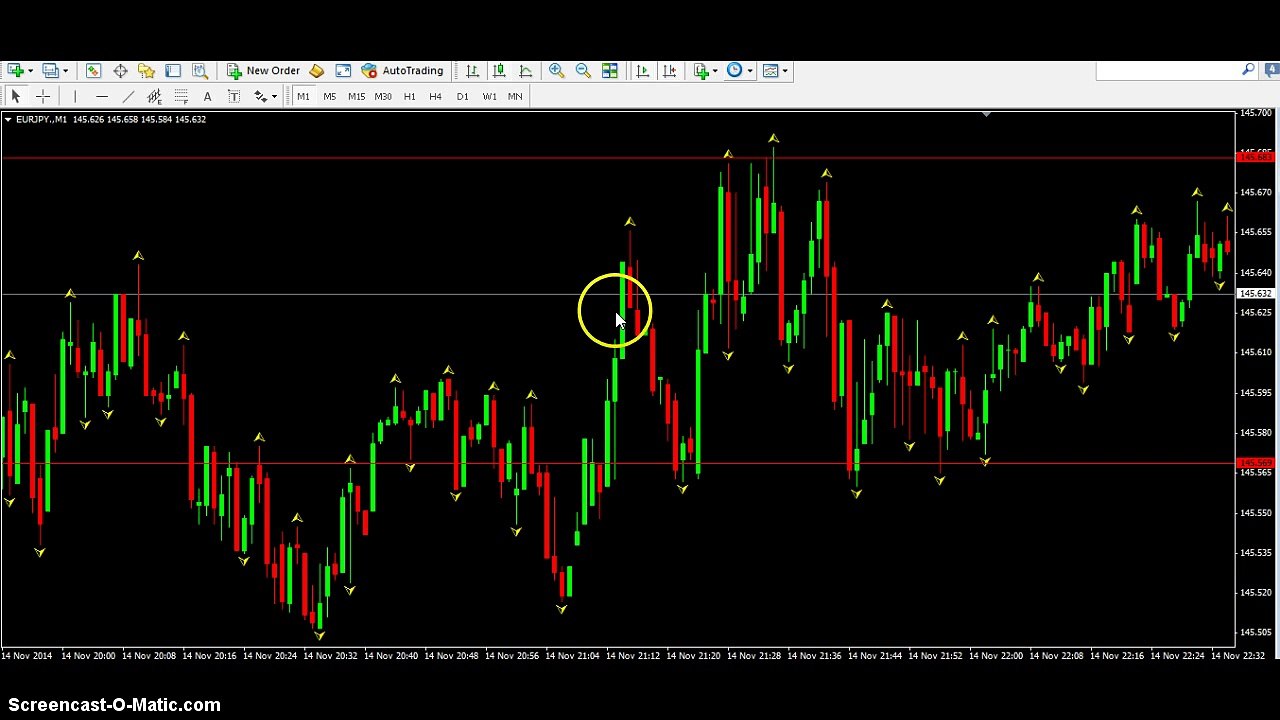Switch to line chart icon
1280x720 pixels.
[526, 70]
